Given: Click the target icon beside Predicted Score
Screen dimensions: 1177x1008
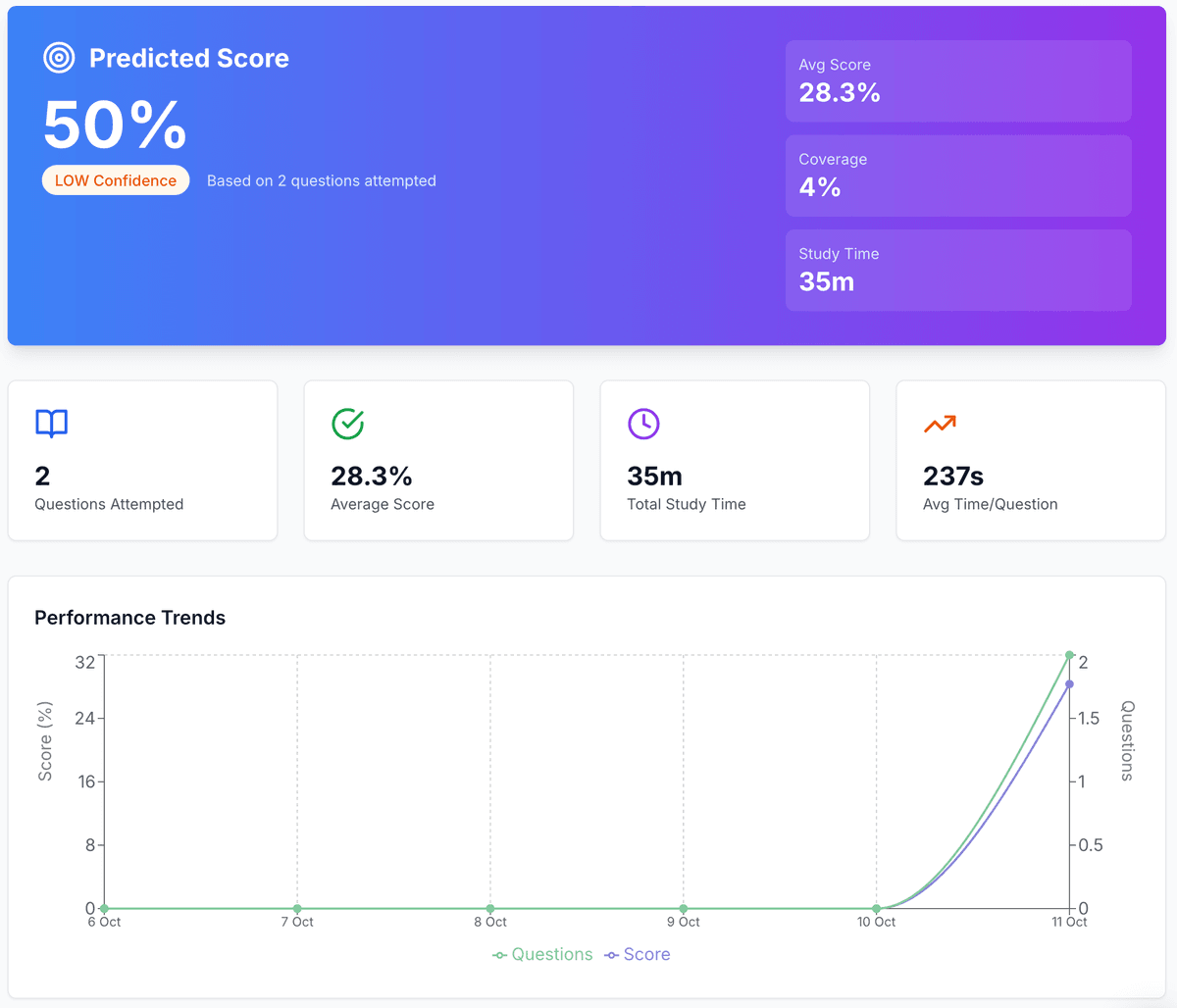Looking at the screenshot, I should [59, 57].
